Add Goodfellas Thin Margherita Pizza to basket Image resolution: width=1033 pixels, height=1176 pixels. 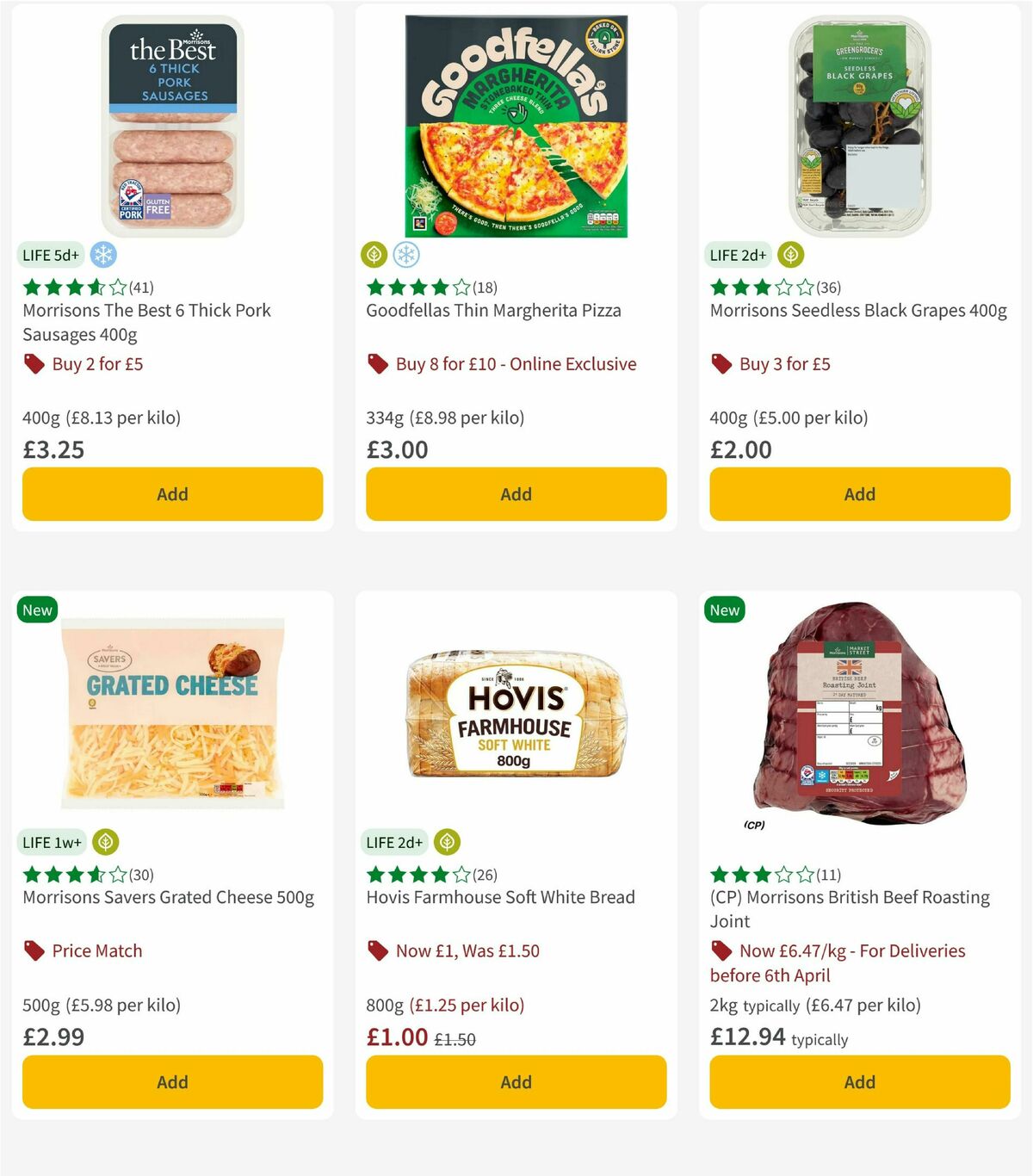click(515, 494)
